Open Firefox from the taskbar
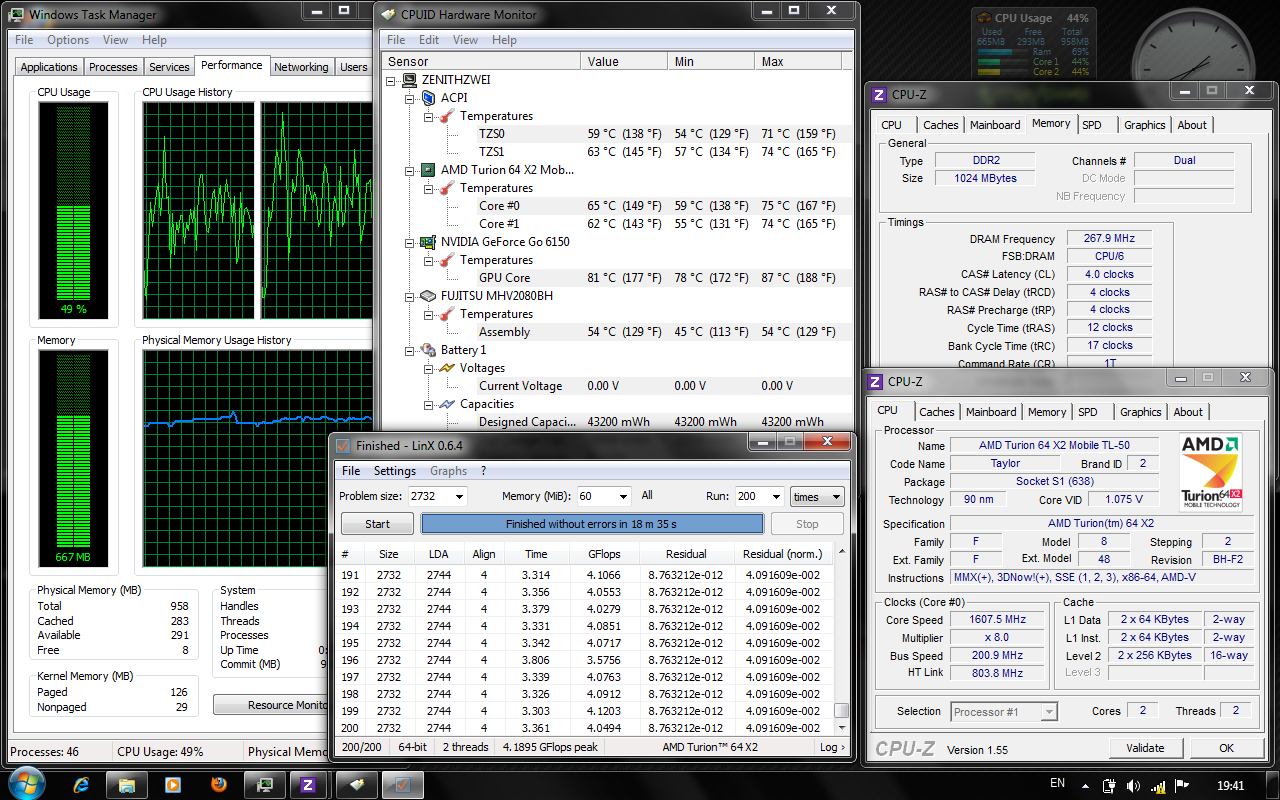1280x800 pixels. [x=218, y=785]
